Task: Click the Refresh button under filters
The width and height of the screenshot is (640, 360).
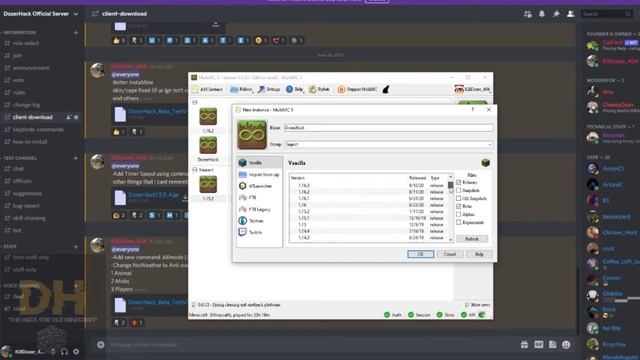Action: pyautogui.click(x=472, y=239)
